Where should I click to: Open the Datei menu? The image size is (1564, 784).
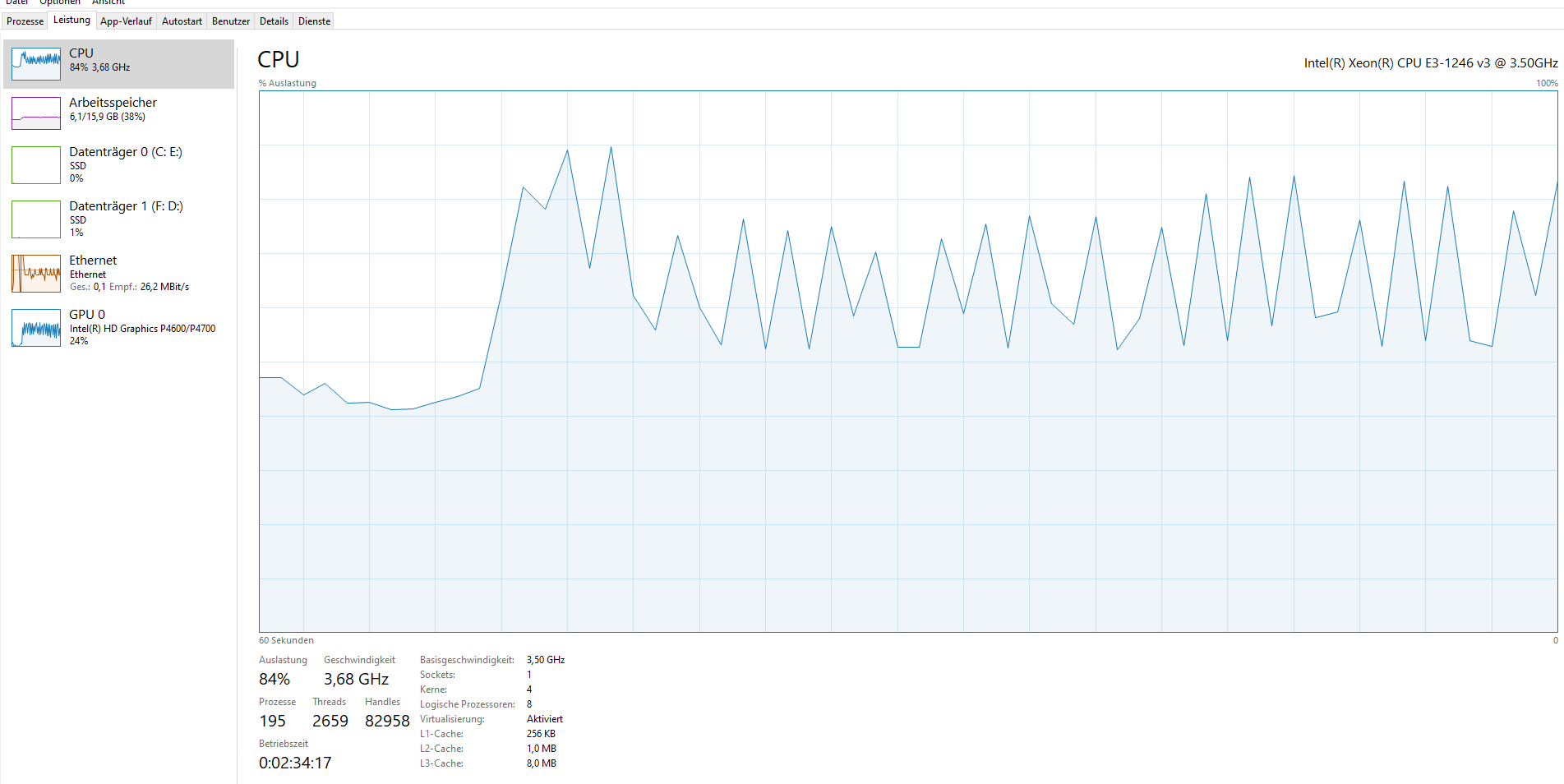pos(17,2)
